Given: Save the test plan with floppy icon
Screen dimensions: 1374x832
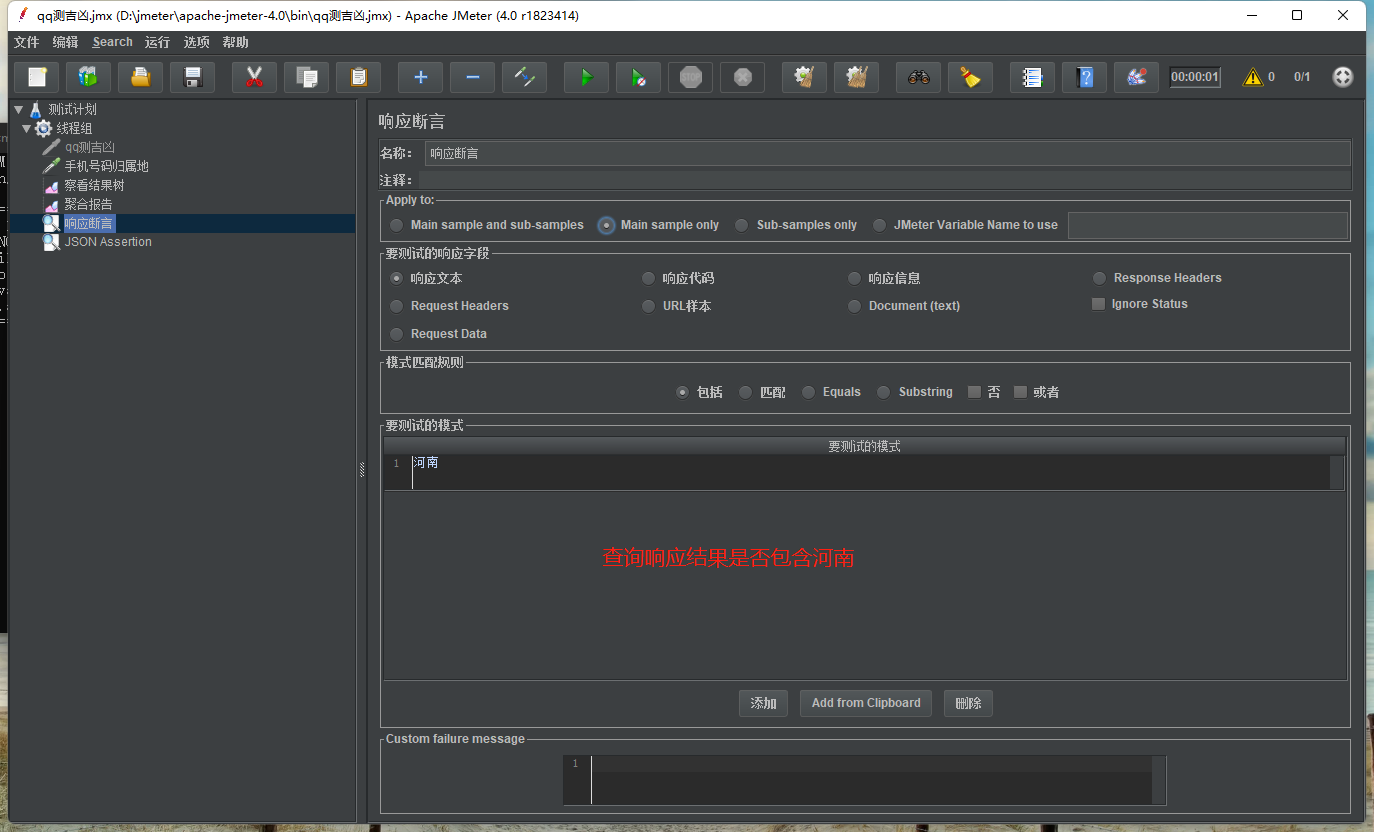Looking at the screenshot, I should pos(193,77).
